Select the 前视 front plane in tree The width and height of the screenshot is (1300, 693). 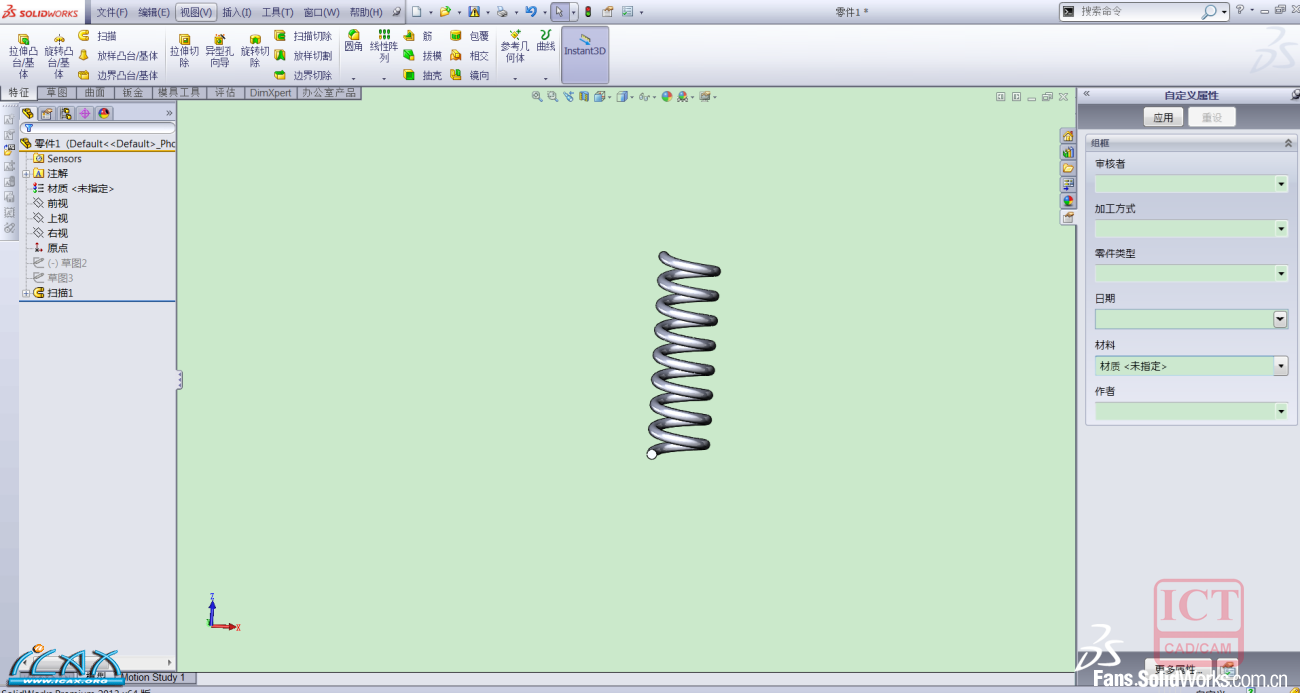[57, 203]
